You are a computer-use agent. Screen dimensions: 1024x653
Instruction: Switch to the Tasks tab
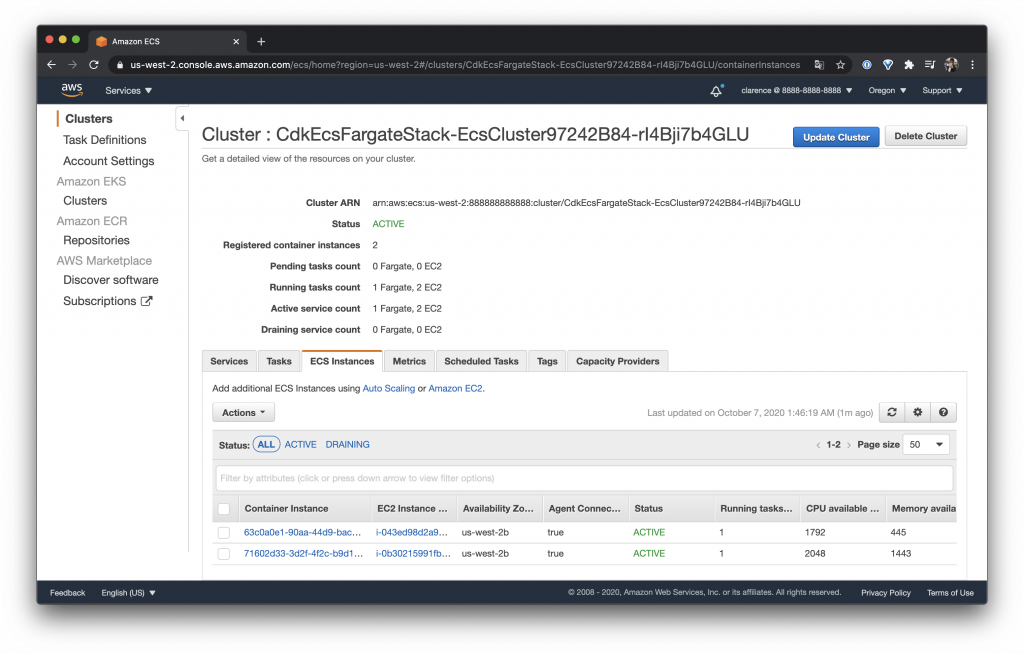tap(279, 361)
